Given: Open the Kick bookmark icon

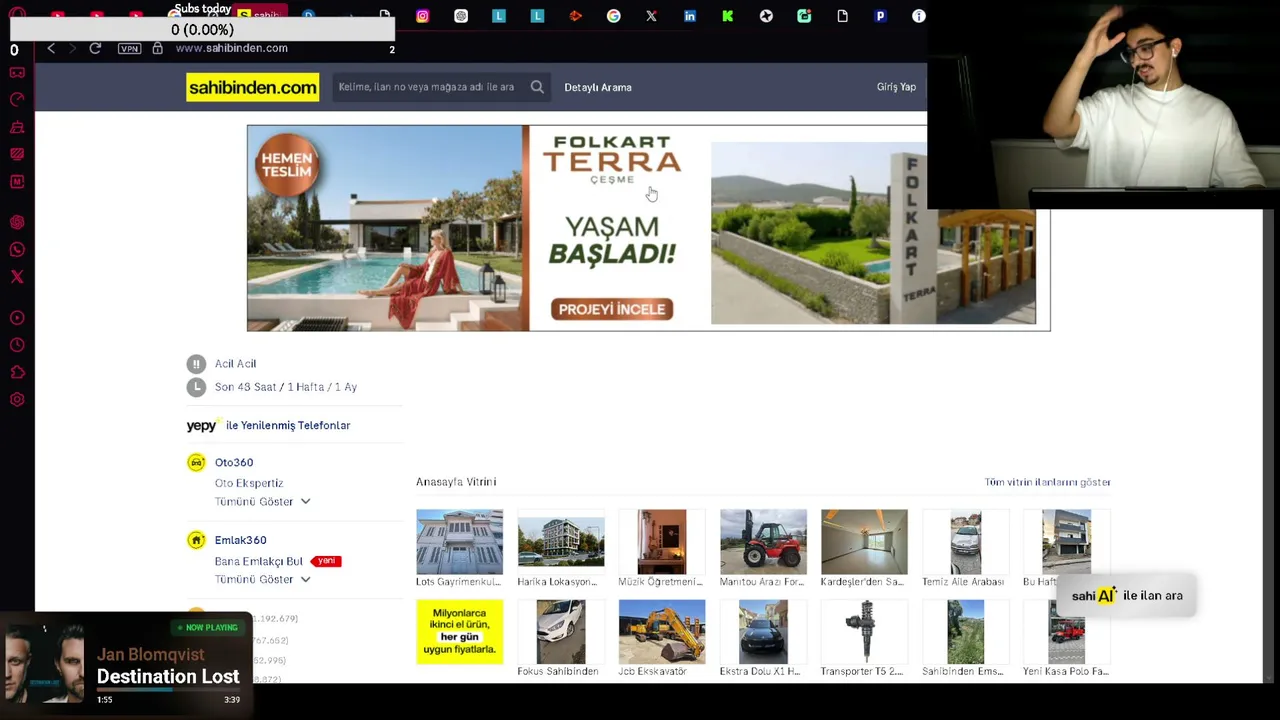Looking at the screenshot, I should tap(728, 16).
